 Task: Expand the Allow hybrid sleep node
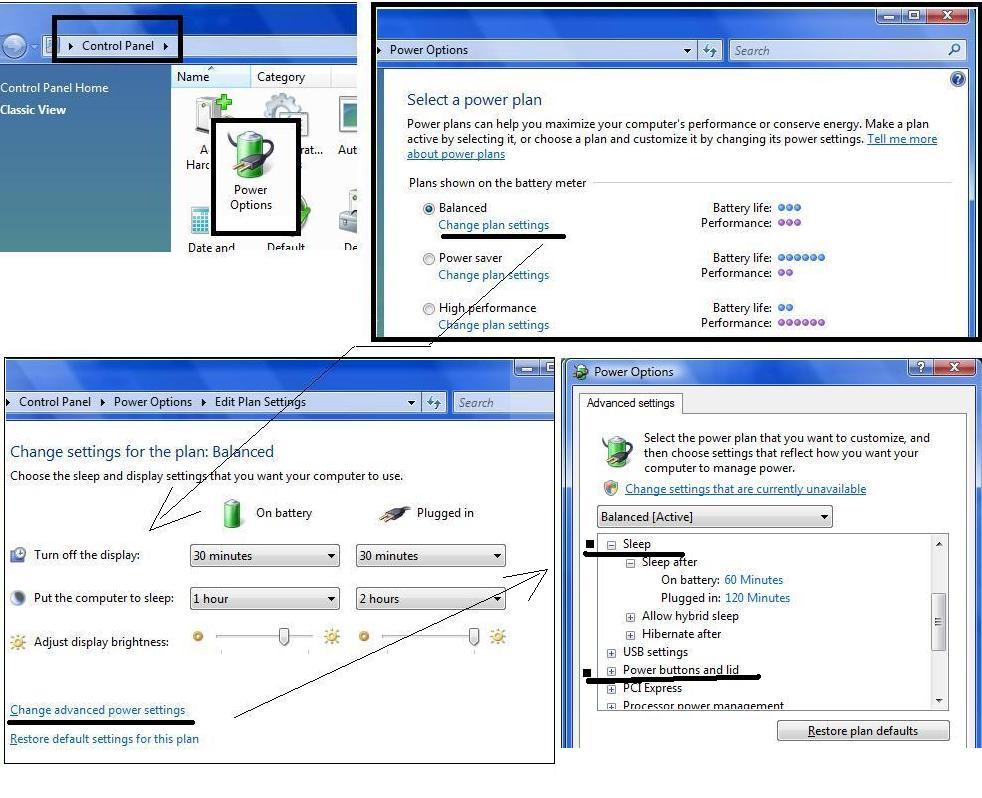click(x=631, y=617)
